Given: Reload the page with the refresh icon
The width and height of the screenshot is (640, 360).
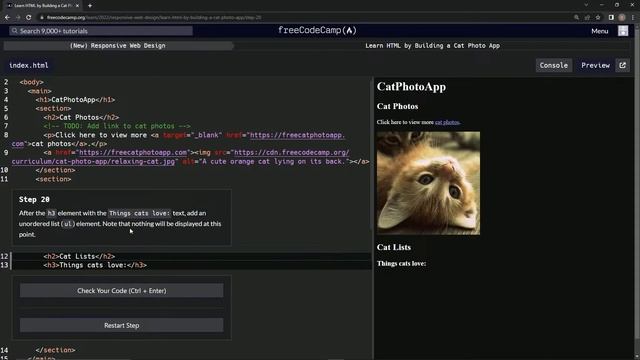Looking at the screenshot, I should tap(29, 18).
